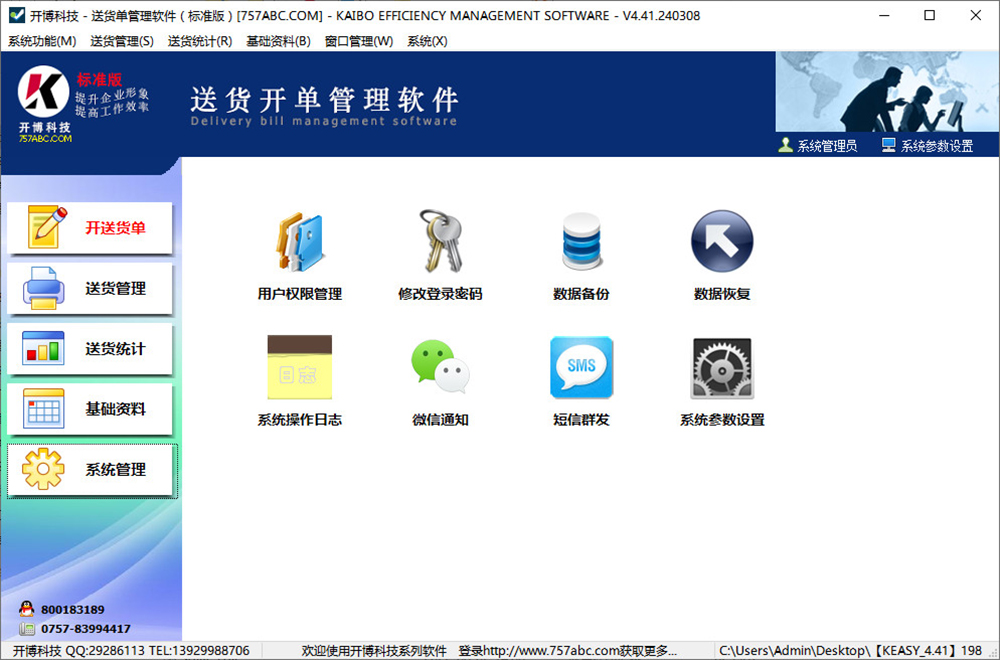Viewport: 1000px width, 660px height.
Task: Click the 欢迎使用开博科技系列软件 status message
Action: pyautogui.click(x=374, y=650)
